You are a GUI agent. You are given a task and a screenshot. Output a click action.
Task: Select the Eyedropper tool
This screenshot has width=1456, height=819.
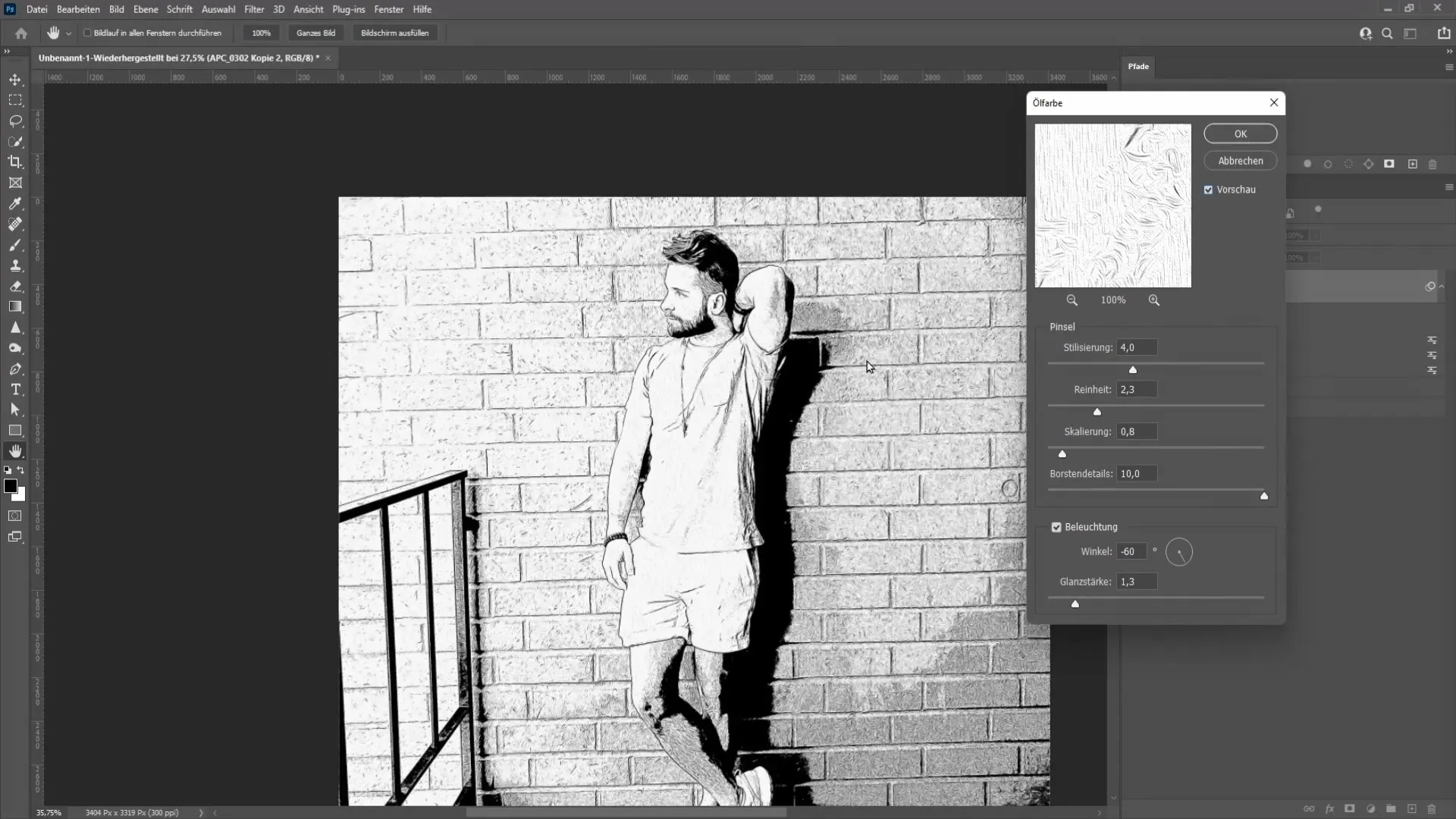[15, 203]
